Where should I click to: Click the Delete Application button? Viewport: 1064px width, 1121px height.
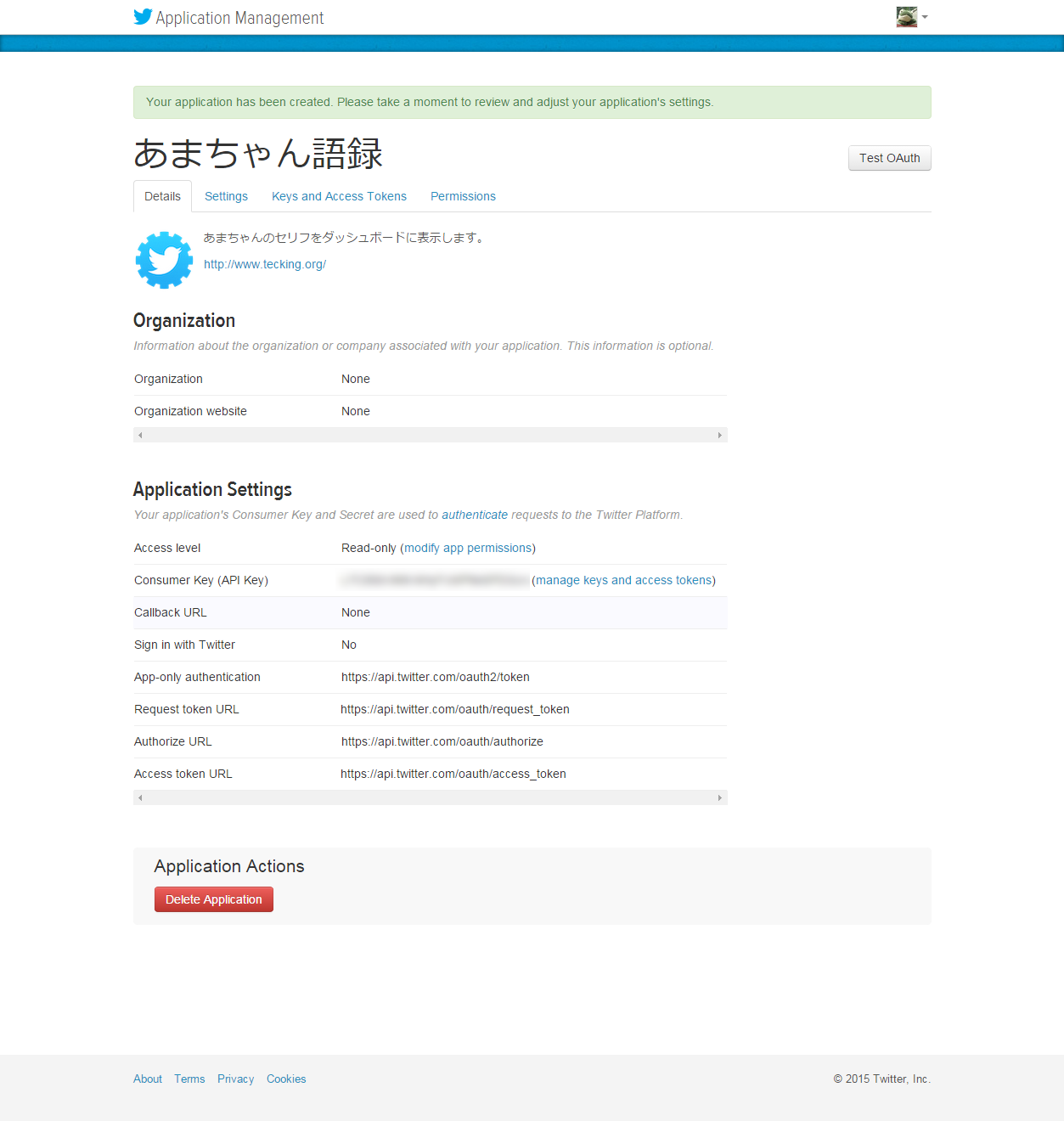(x=214, y=899)
